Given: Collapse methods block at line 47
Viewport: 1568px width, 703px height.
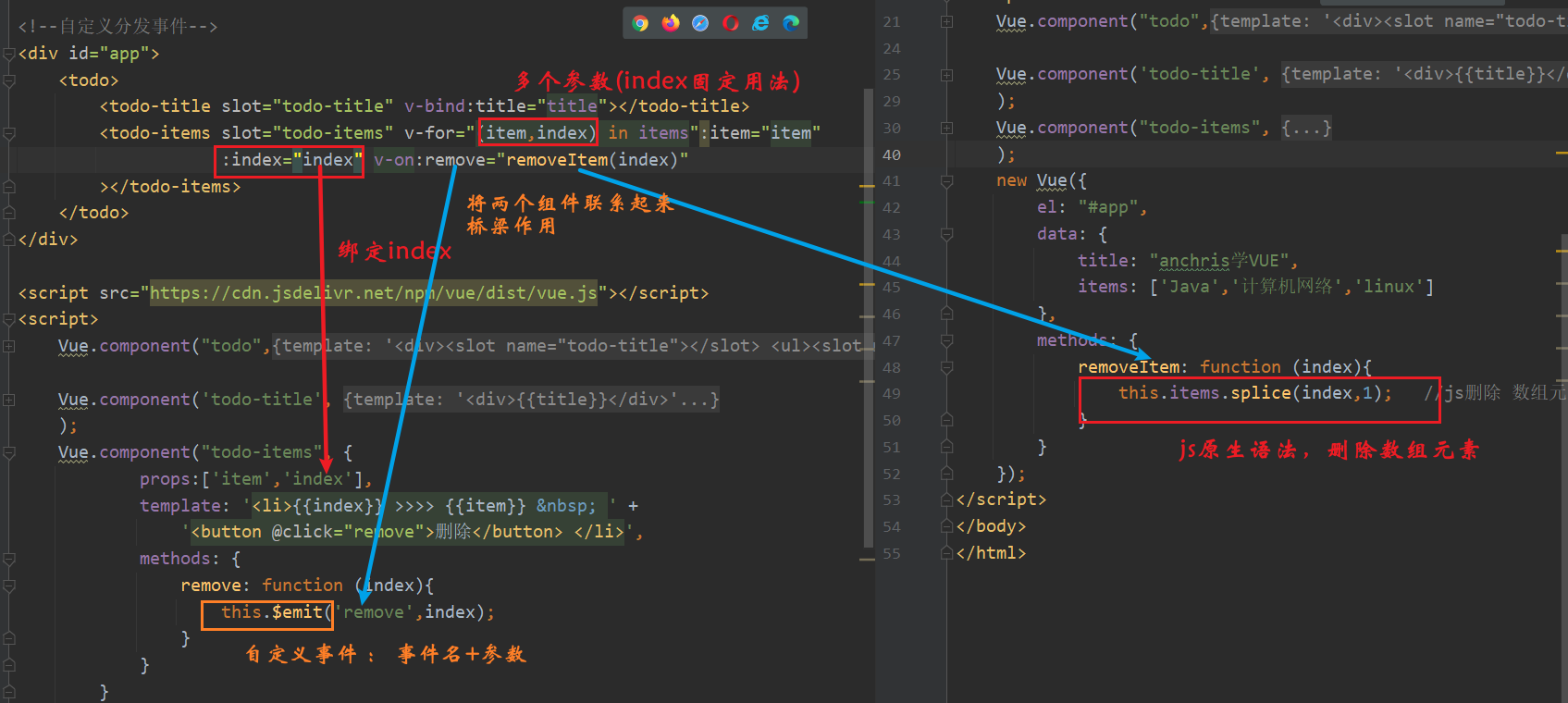Looking at the screenshot, I should 946,340.
